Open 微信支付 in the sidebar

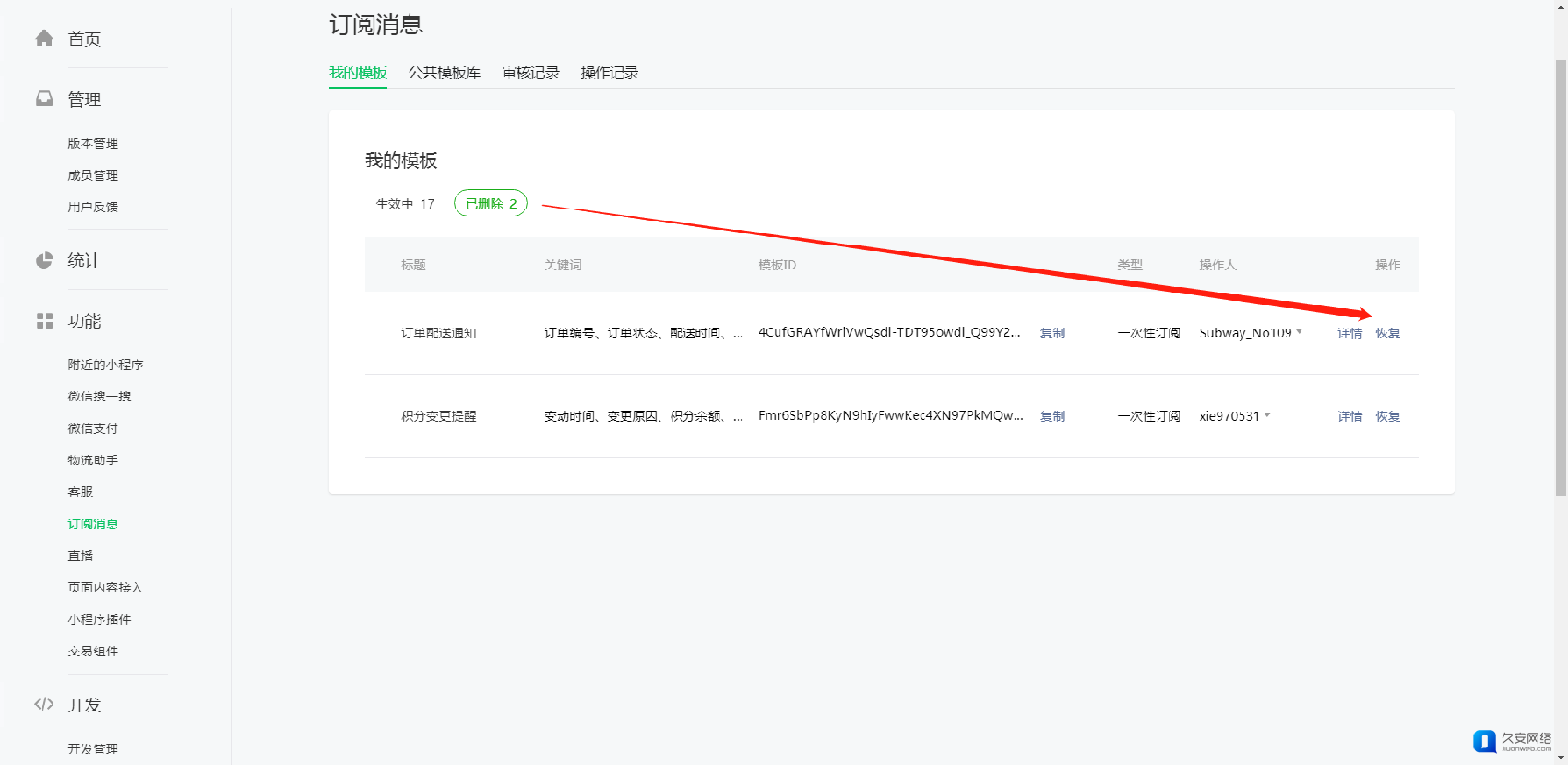(93, 428)
